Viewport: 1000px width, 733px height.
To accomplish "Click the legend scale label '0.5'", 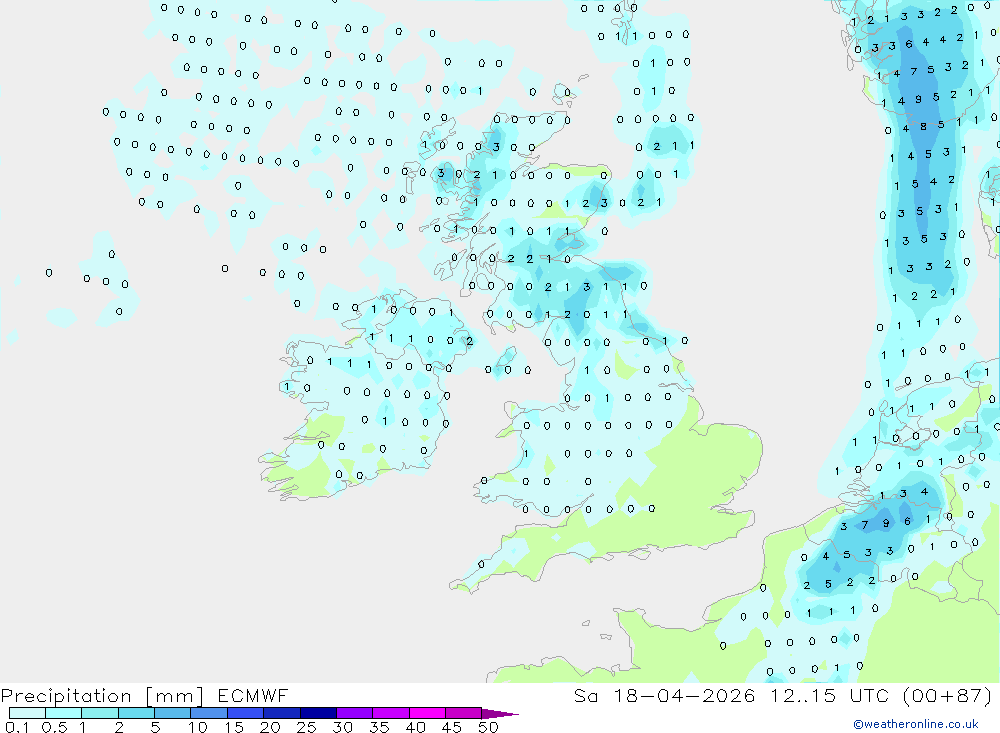I will [x=54, y=727].
